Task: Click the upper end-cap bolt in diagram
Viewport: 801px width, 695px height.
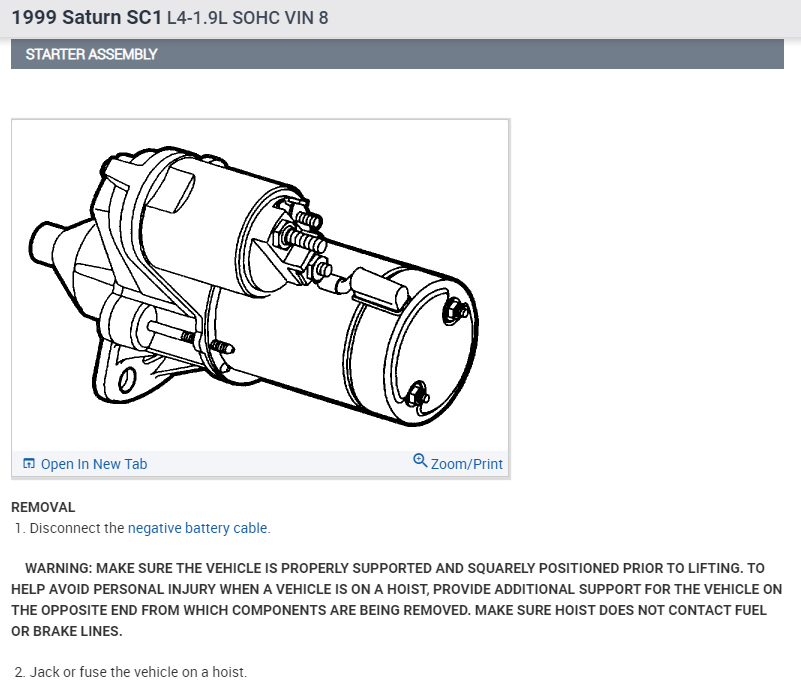Action: pyautogui.click(x=456, y=311)
